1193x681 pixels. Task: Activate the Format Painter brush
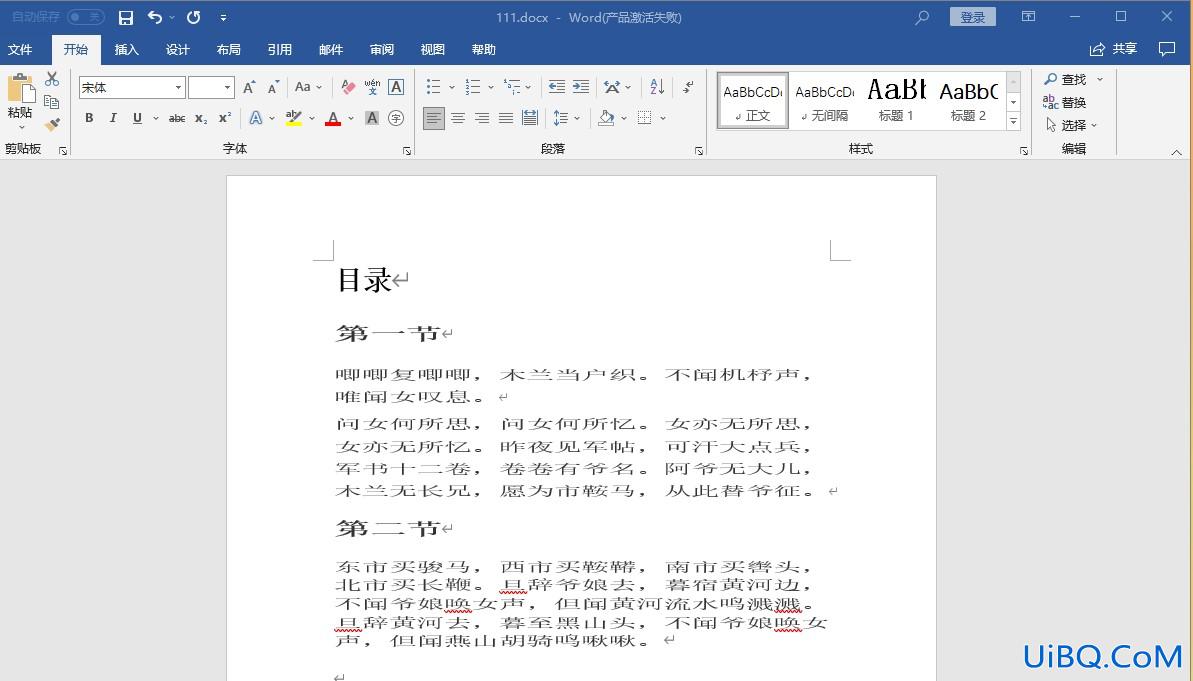point(52,124)
